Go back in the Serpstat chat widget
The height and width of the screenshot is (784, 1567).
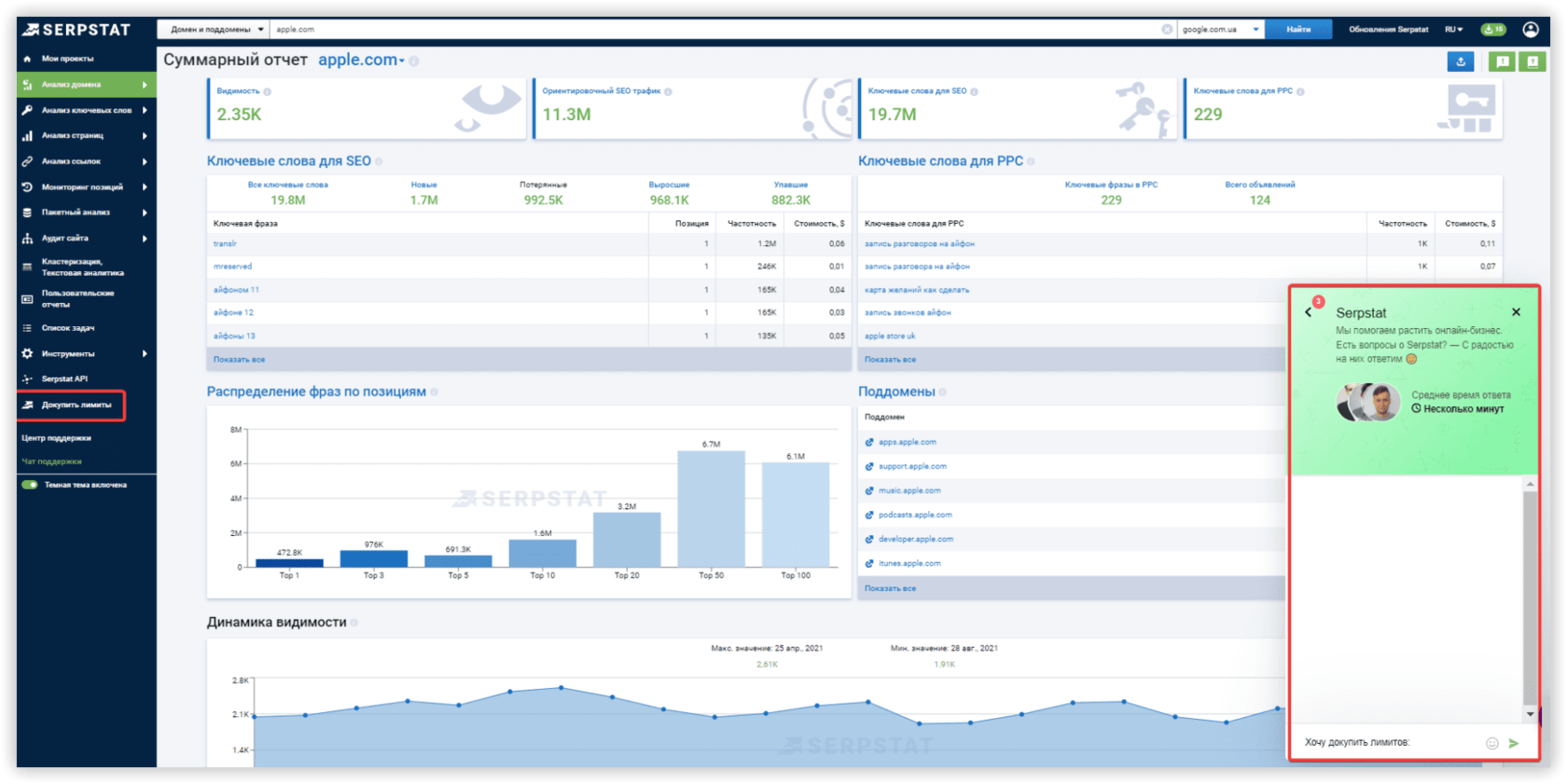[x=1309, y=312]
